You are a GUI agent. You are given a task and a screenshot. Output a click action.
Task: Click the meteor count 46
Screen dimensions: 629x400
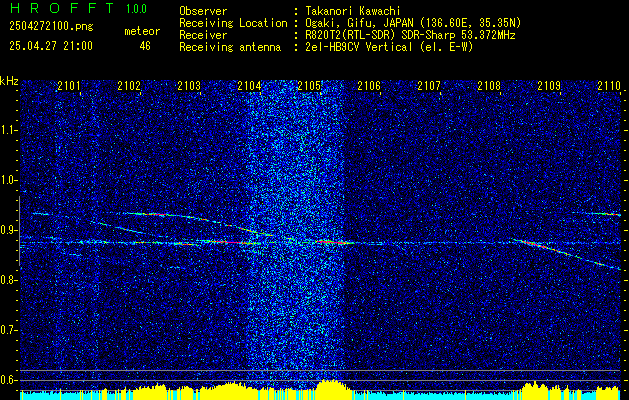(x=145, y=46)
